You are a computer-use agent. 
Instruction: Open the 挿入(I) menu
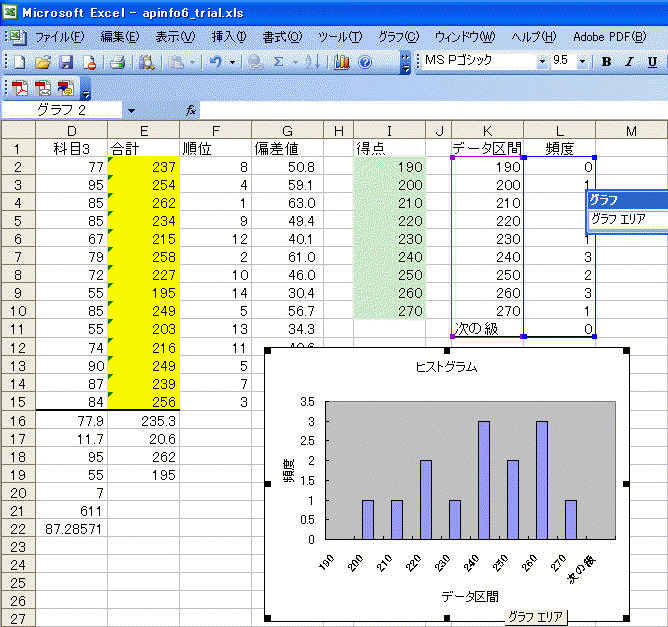coord(229,36)
